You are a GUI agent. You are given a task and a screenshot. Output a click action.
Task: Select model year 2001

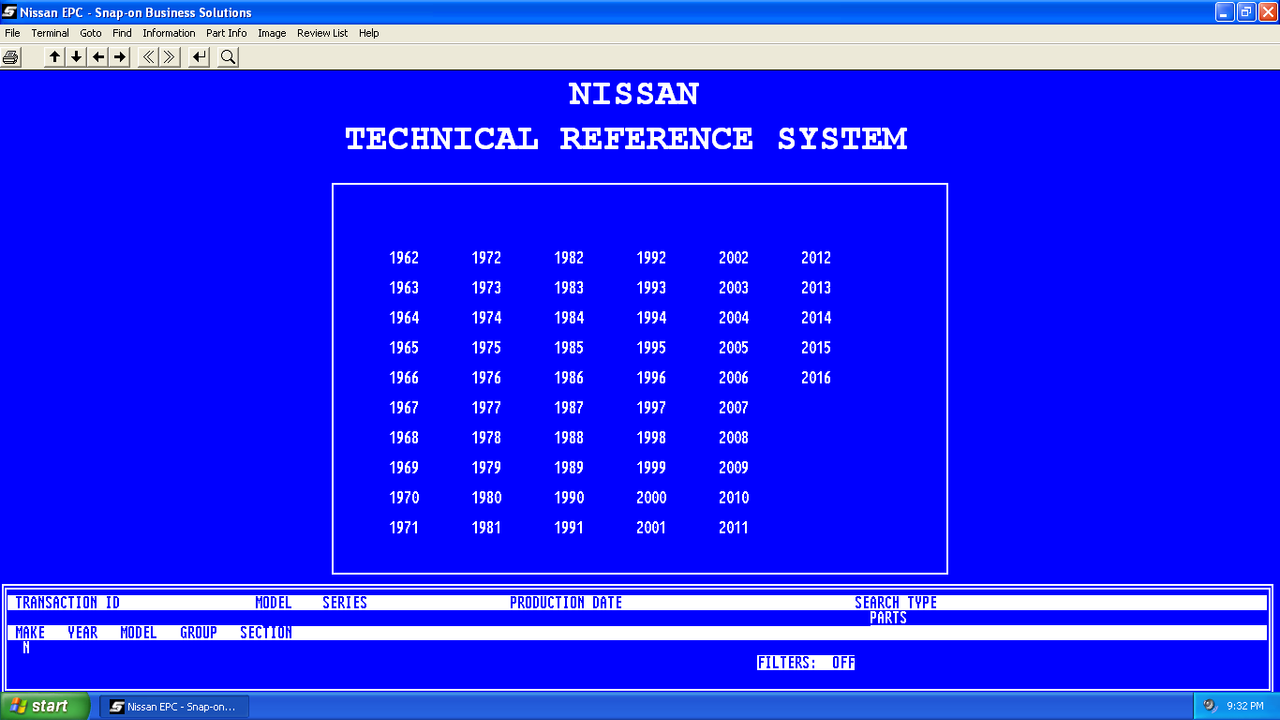651,528
